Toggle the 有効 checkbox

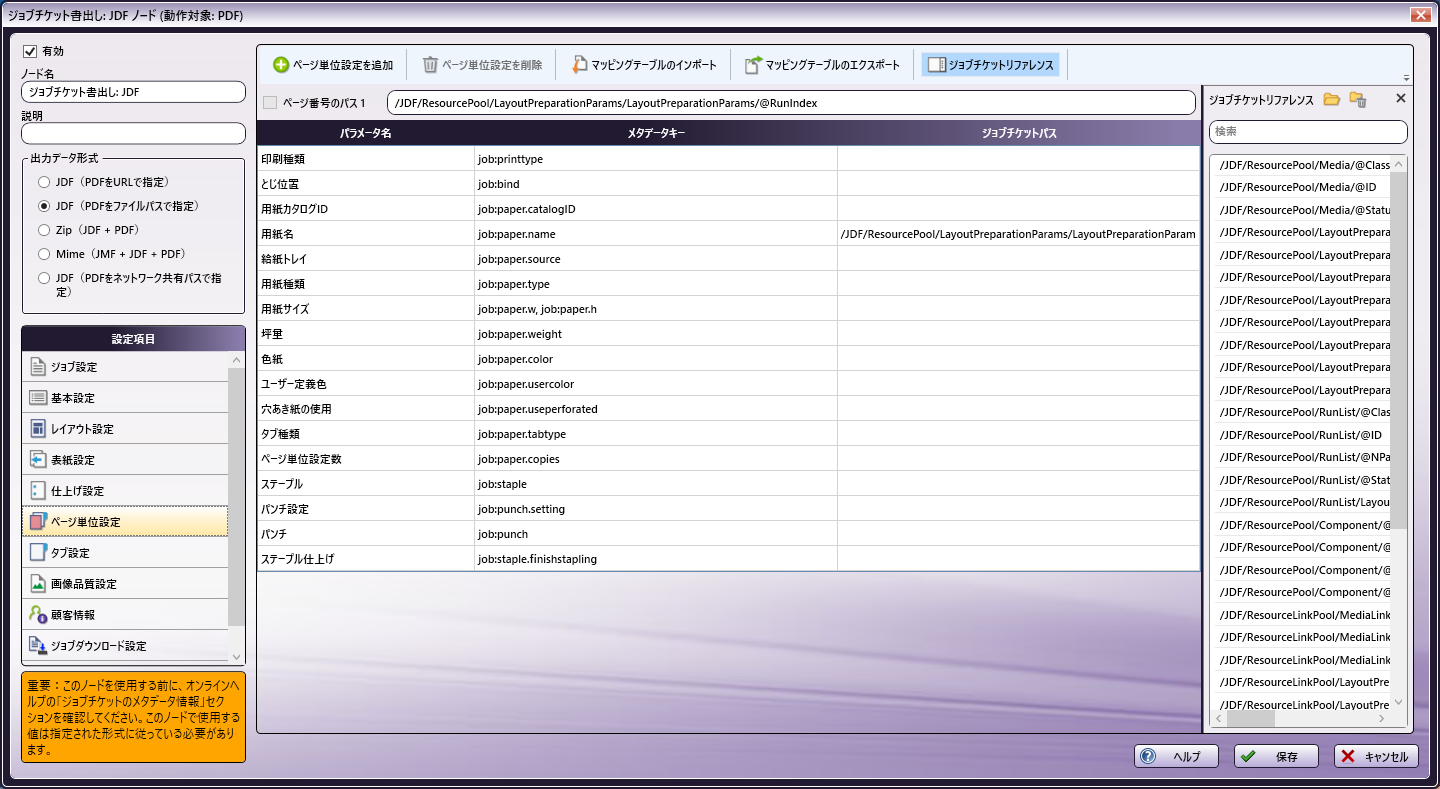(x=30, y=51)
